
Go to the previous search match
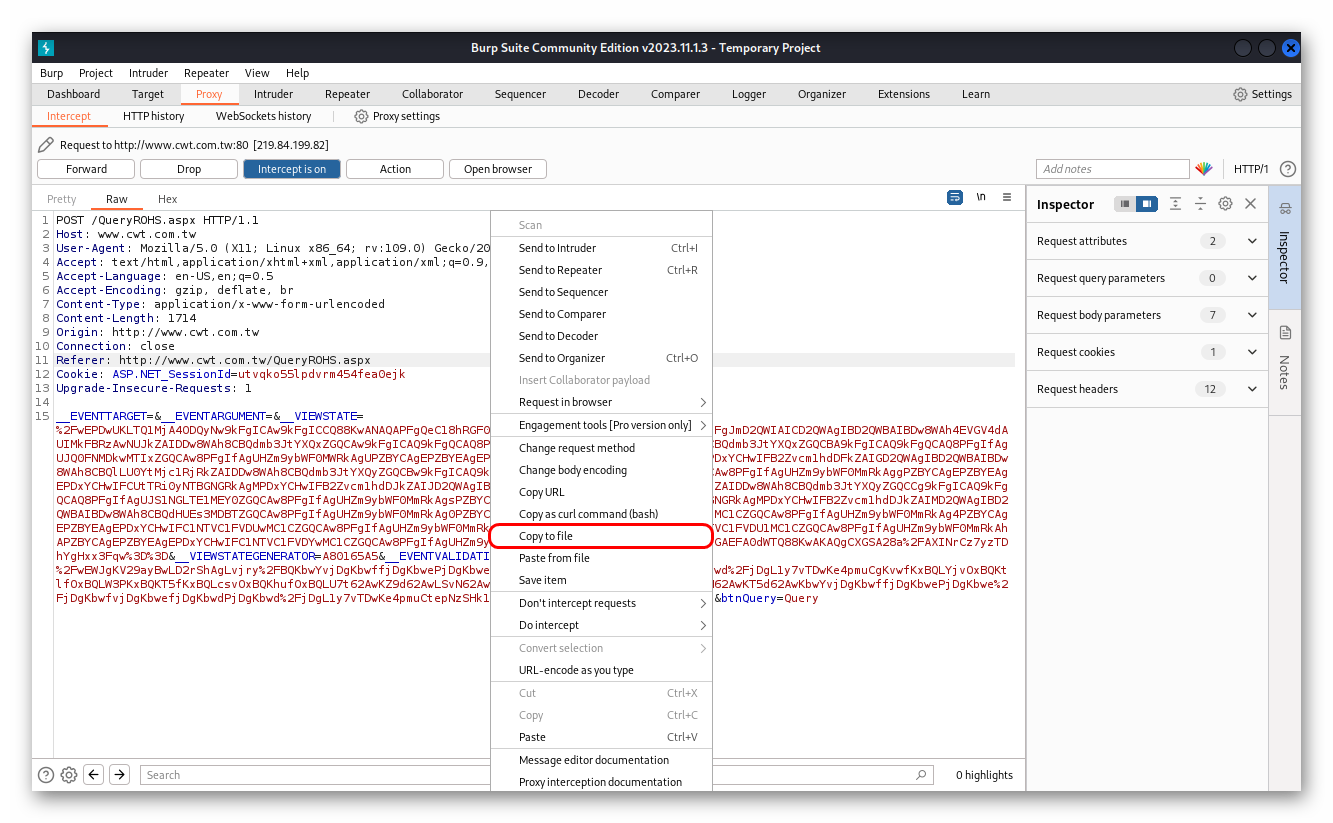point(94,775)
